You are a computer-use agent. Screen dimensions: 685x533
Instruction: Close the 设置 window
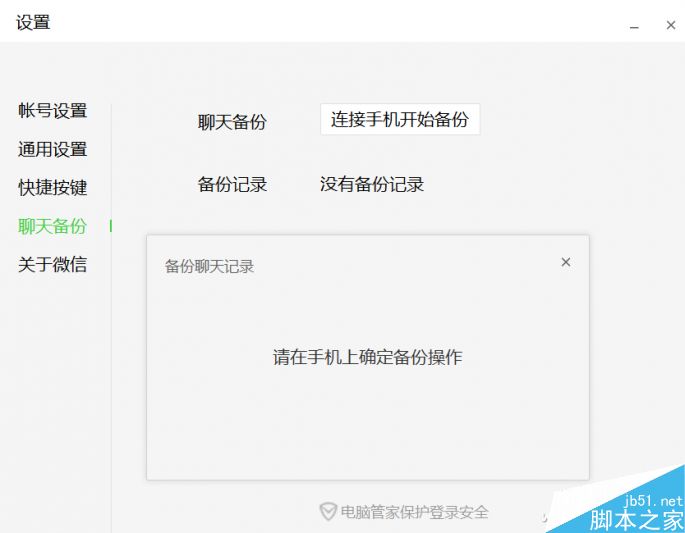[671, 26]
